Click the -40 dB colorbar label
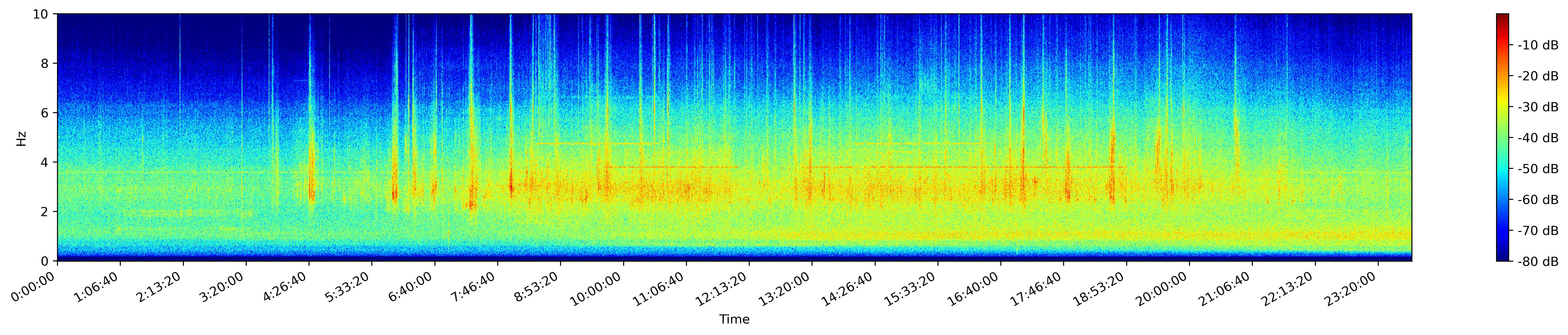This screenshot has width=1568, height=335. [1538, 138]
